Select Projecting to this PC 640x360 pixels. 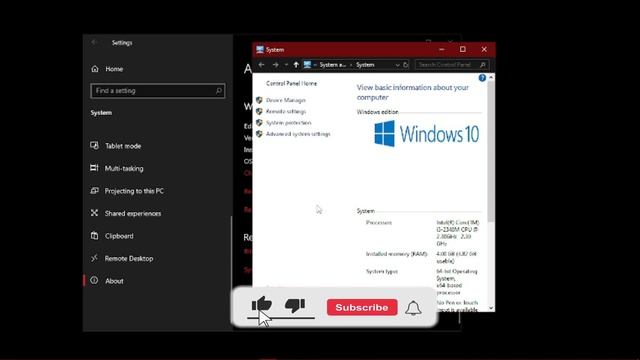coord(134,191)
